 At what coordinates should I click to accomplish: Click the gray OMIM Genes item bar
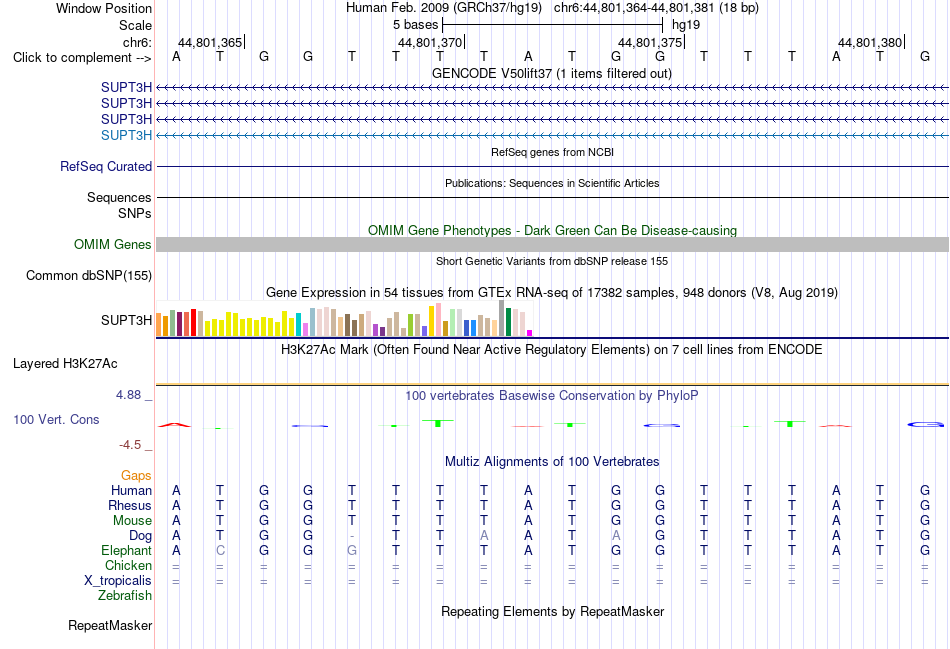pyautogui.click(x=552, y=244)
